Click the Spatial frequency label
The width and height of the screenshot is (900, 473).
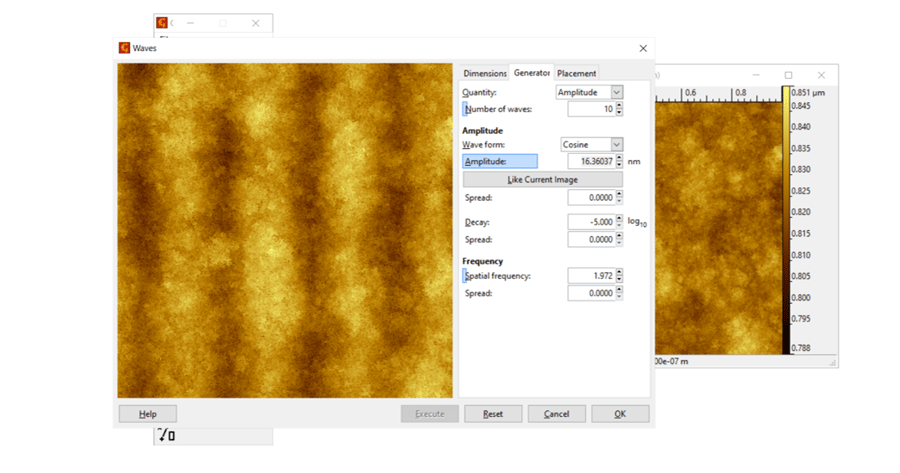click(498, 276)
